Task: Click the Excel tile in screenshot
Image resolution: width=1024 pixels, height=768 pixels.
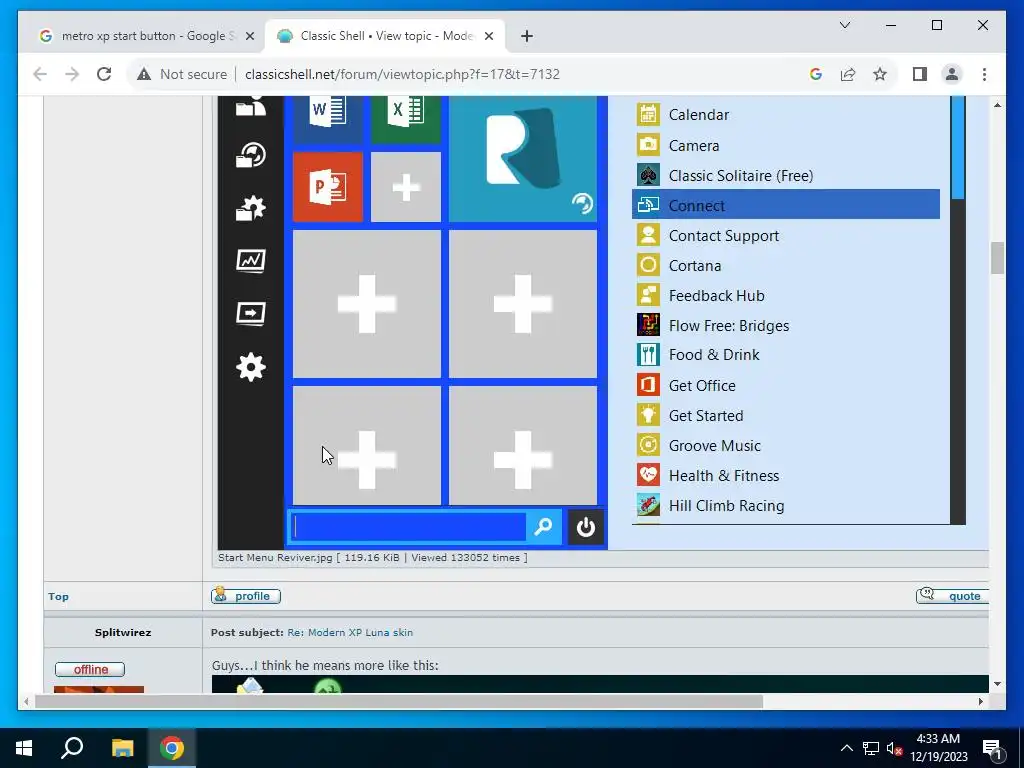Action: (406, 120)
